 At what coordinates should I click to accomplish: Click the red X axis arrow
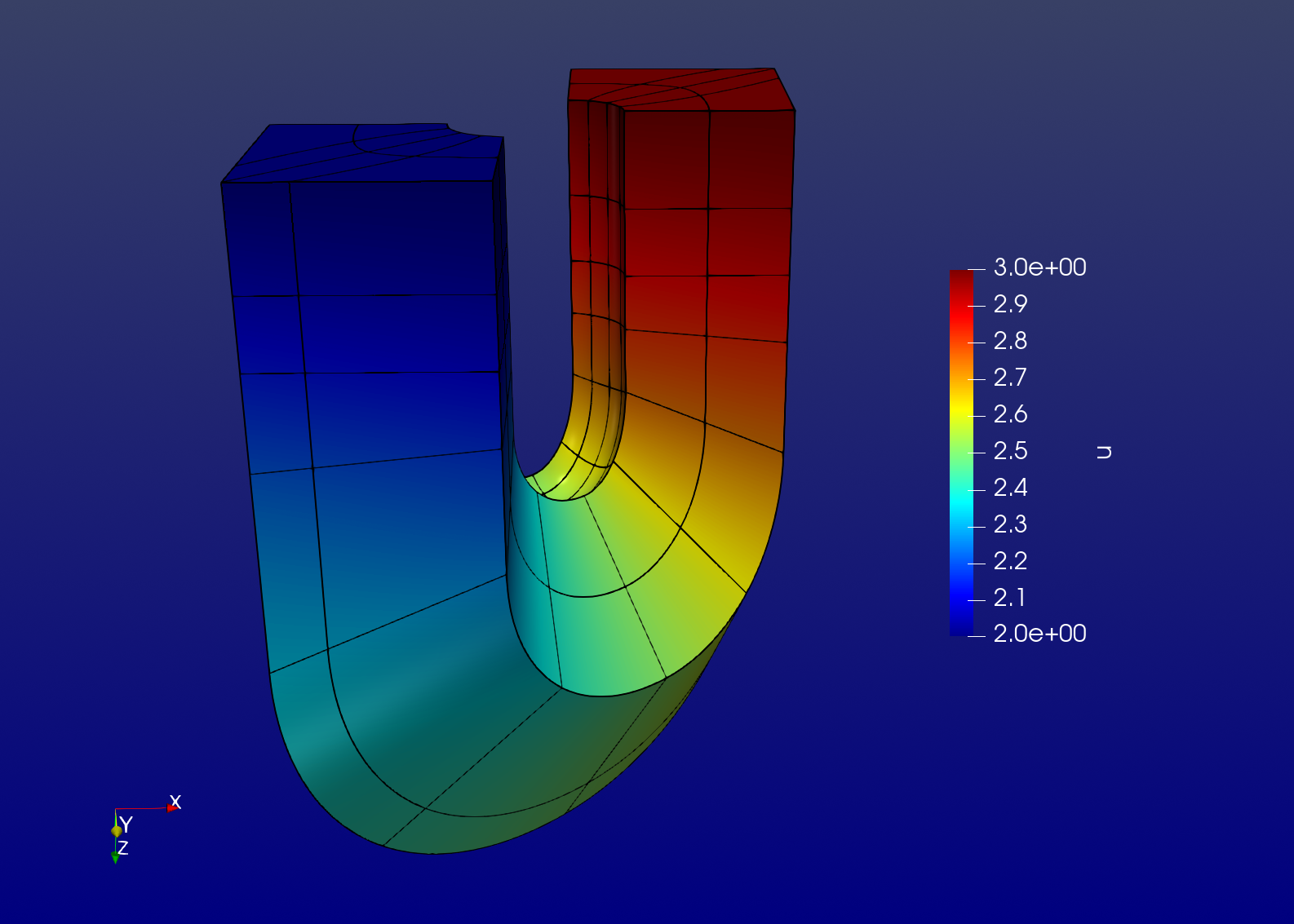pyautogui.click(x=172, y=807)
